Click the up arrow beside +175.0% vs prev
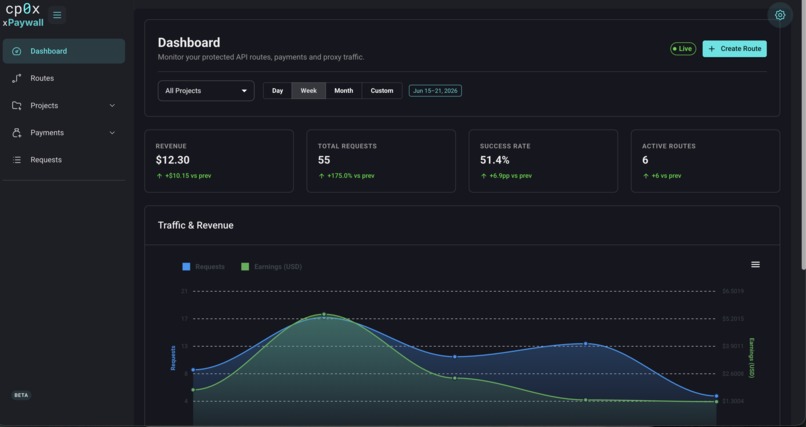 [321, 176]
